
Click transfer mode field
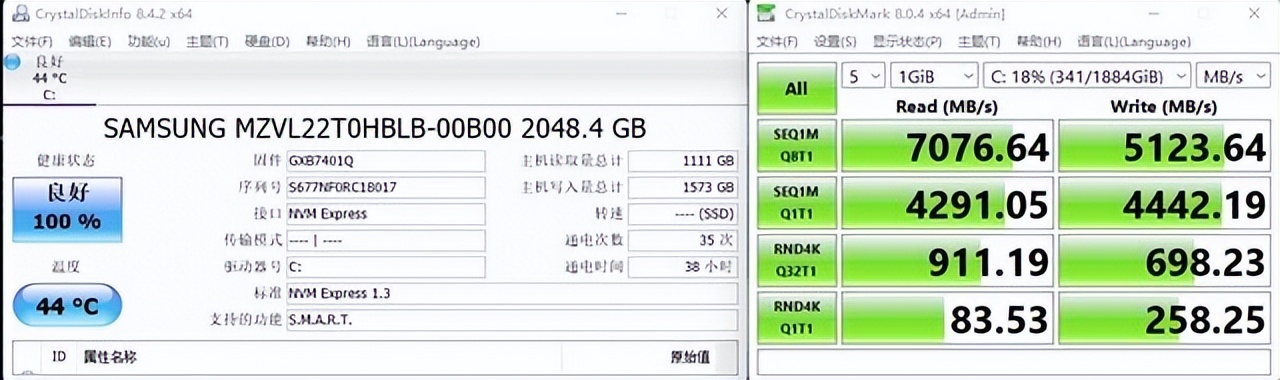click(386, 240)
